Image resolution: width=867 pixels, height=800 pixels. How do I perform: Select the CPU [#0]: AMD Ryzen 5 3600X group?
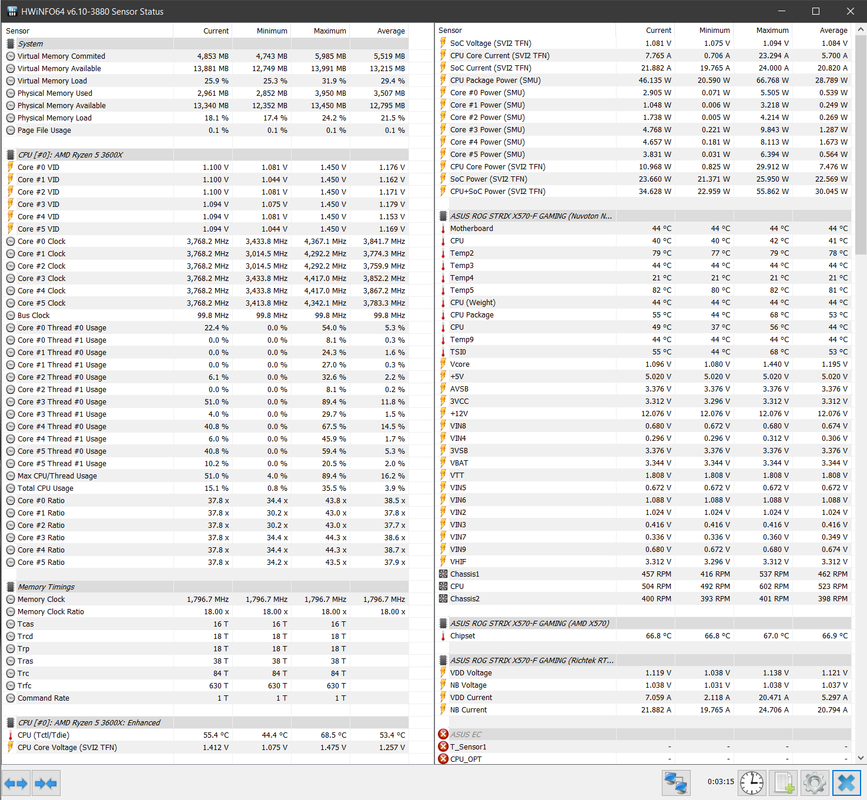pyautogui.click(x=207, y=155)
